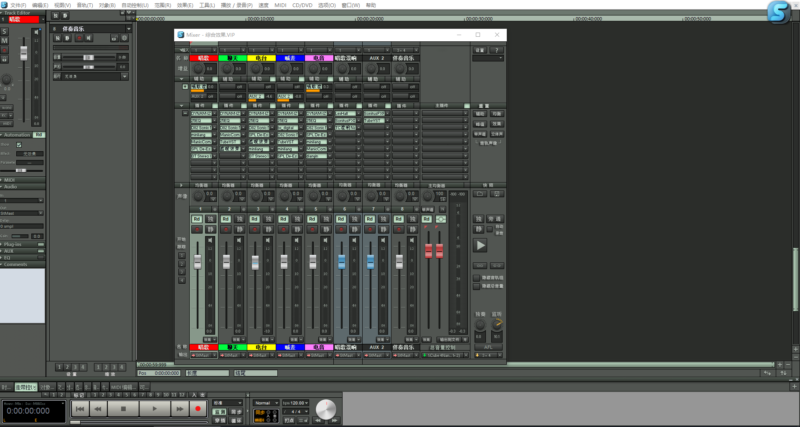Click the blue AUX 2 channel fader

(370, 262)
